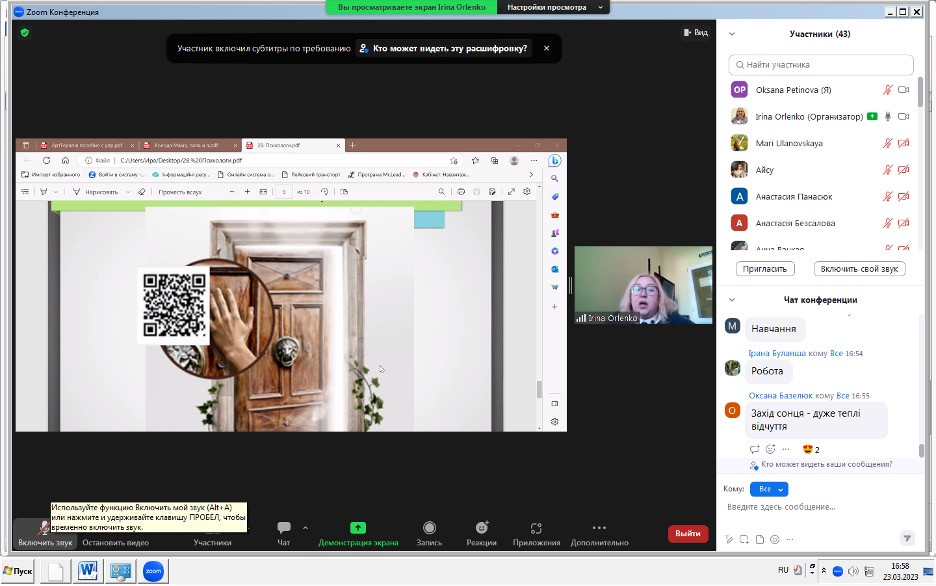
Task: Open the Дополнительно three-dots menu
Action: (599, 528)
